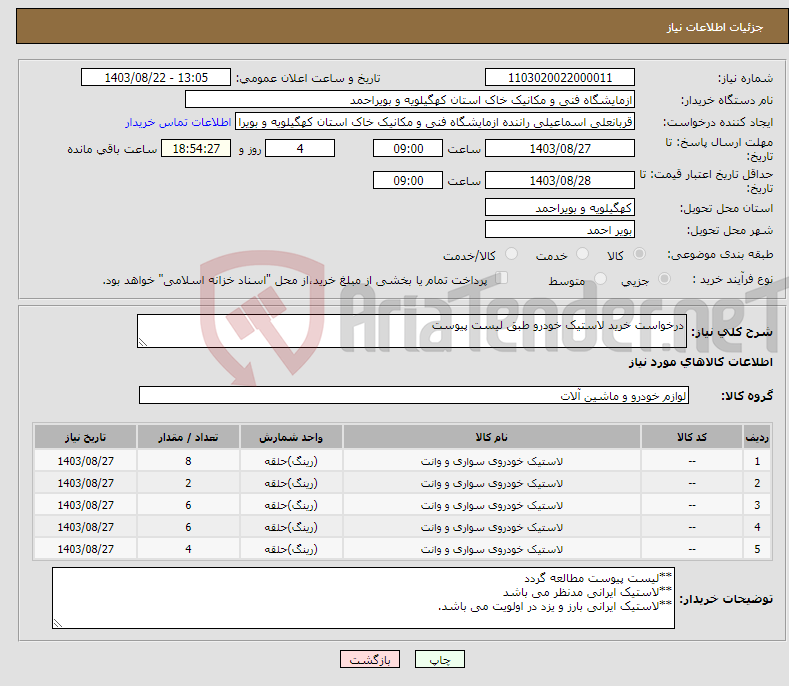
Task: Click the product name in row 1
Action: 492,461
